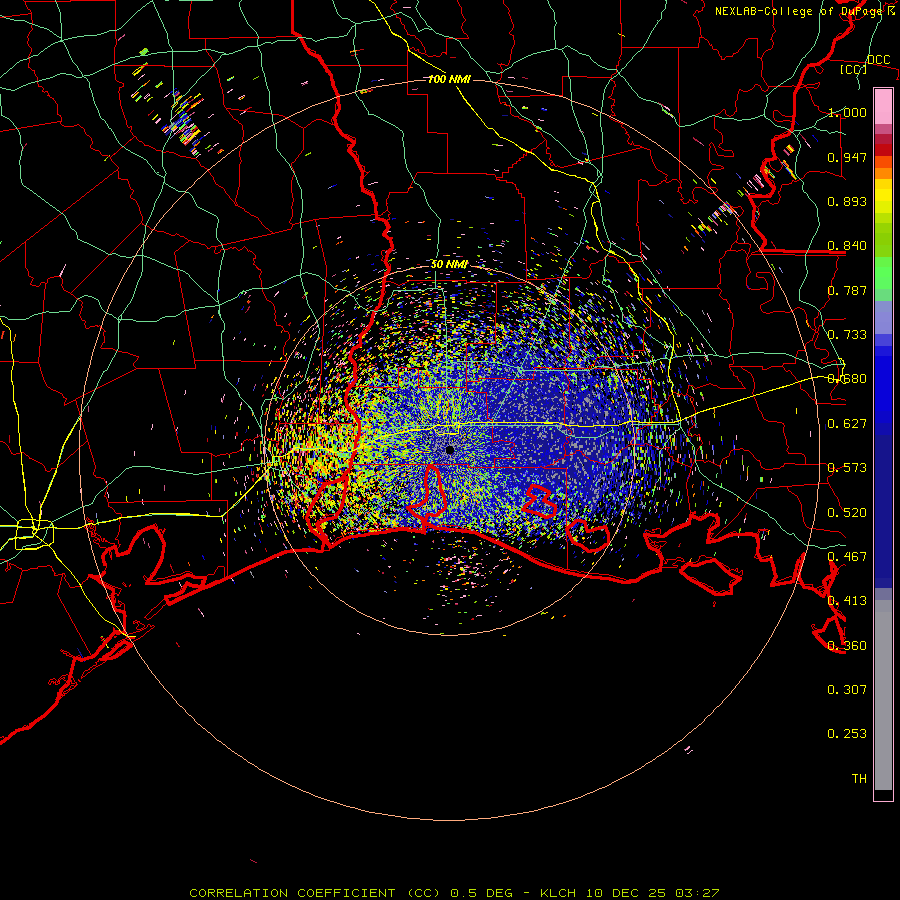Select the 1.000 value on the color scale

pyautogui.click(x=847, y=112)
